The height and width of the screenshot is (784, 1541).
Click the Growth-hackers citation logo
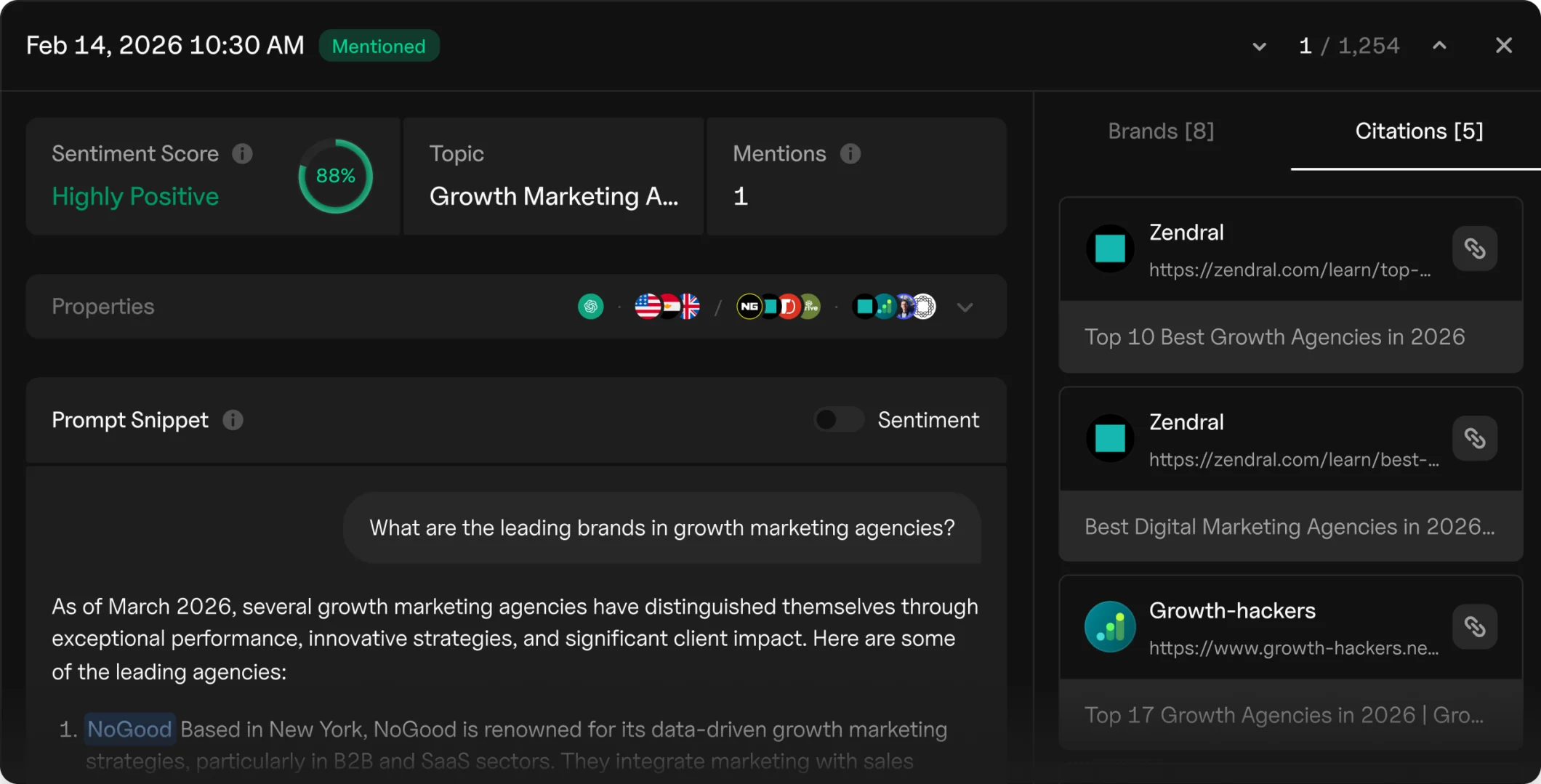[x=1110, y=626]
